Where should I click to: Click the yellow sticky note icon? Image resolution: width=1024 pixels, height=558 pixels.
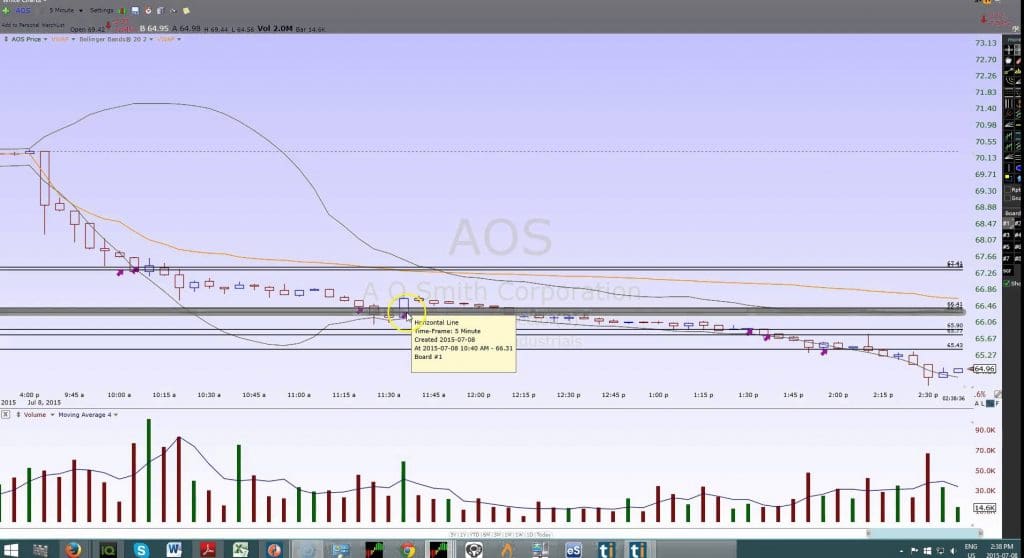(186, 10)
